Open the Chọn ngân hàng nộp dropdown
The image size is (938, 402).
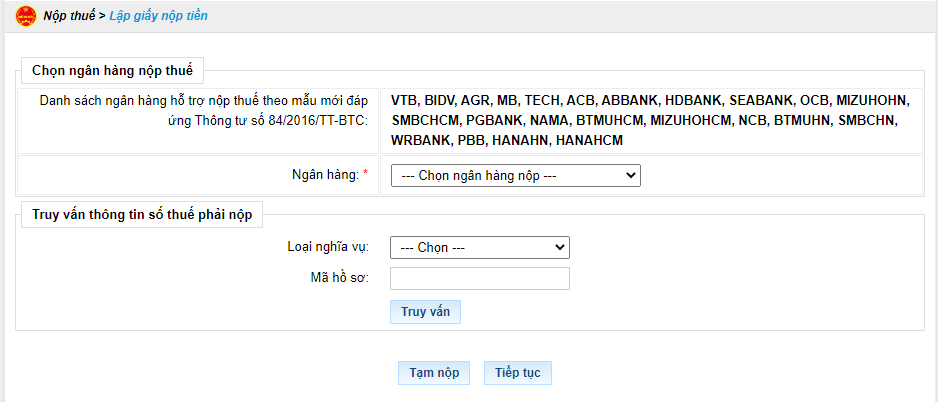[x=516, y=176]
